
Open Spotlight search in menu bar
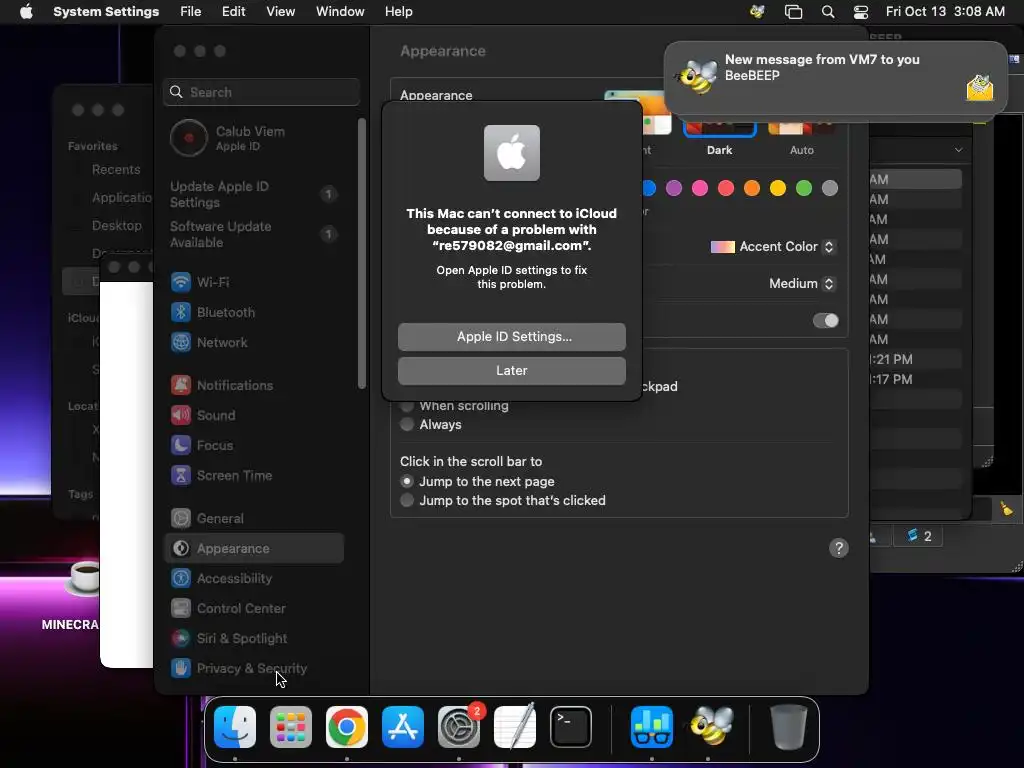(827, 11)
